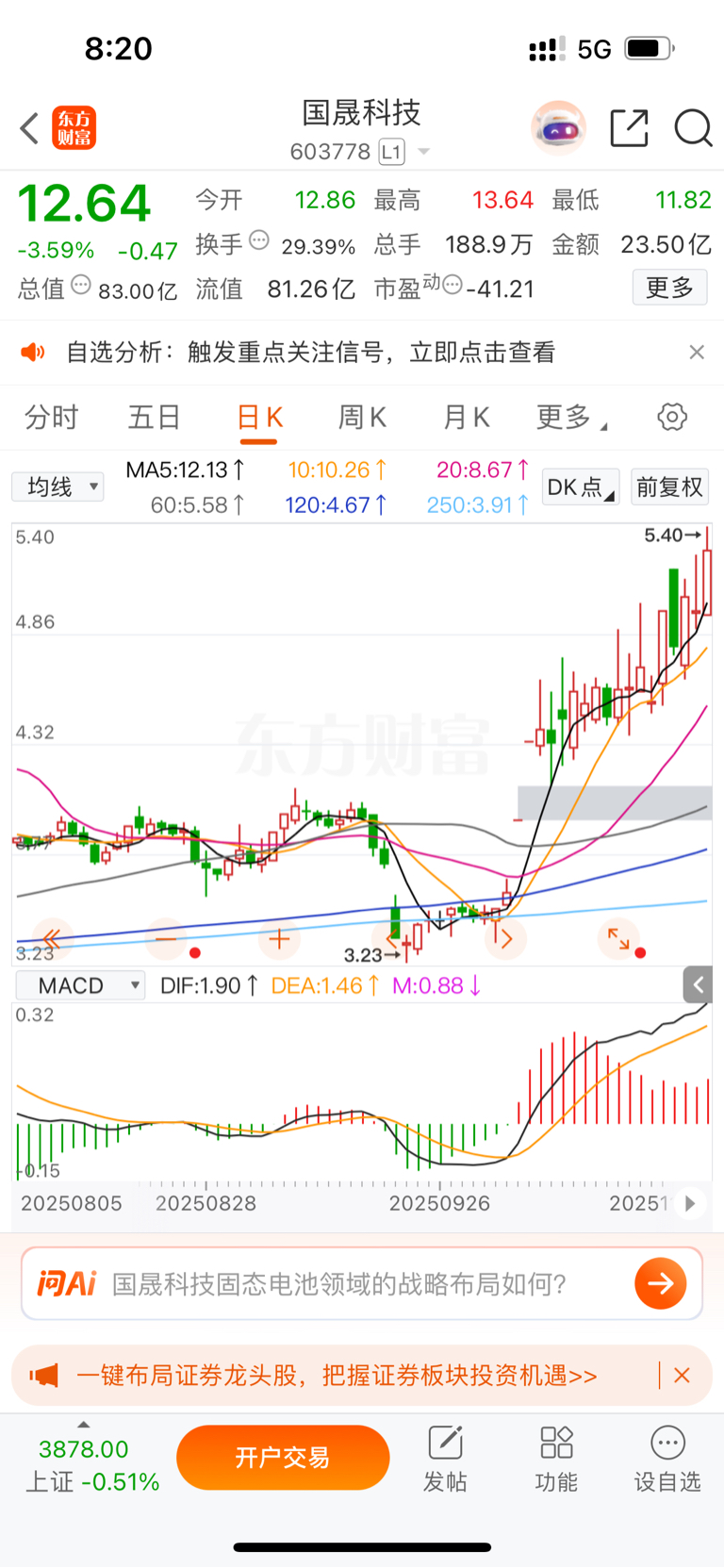Expand the 更多 chart period menu
Image resolution: width=724 pixels, height=1568 pixels.
(571, 417)
